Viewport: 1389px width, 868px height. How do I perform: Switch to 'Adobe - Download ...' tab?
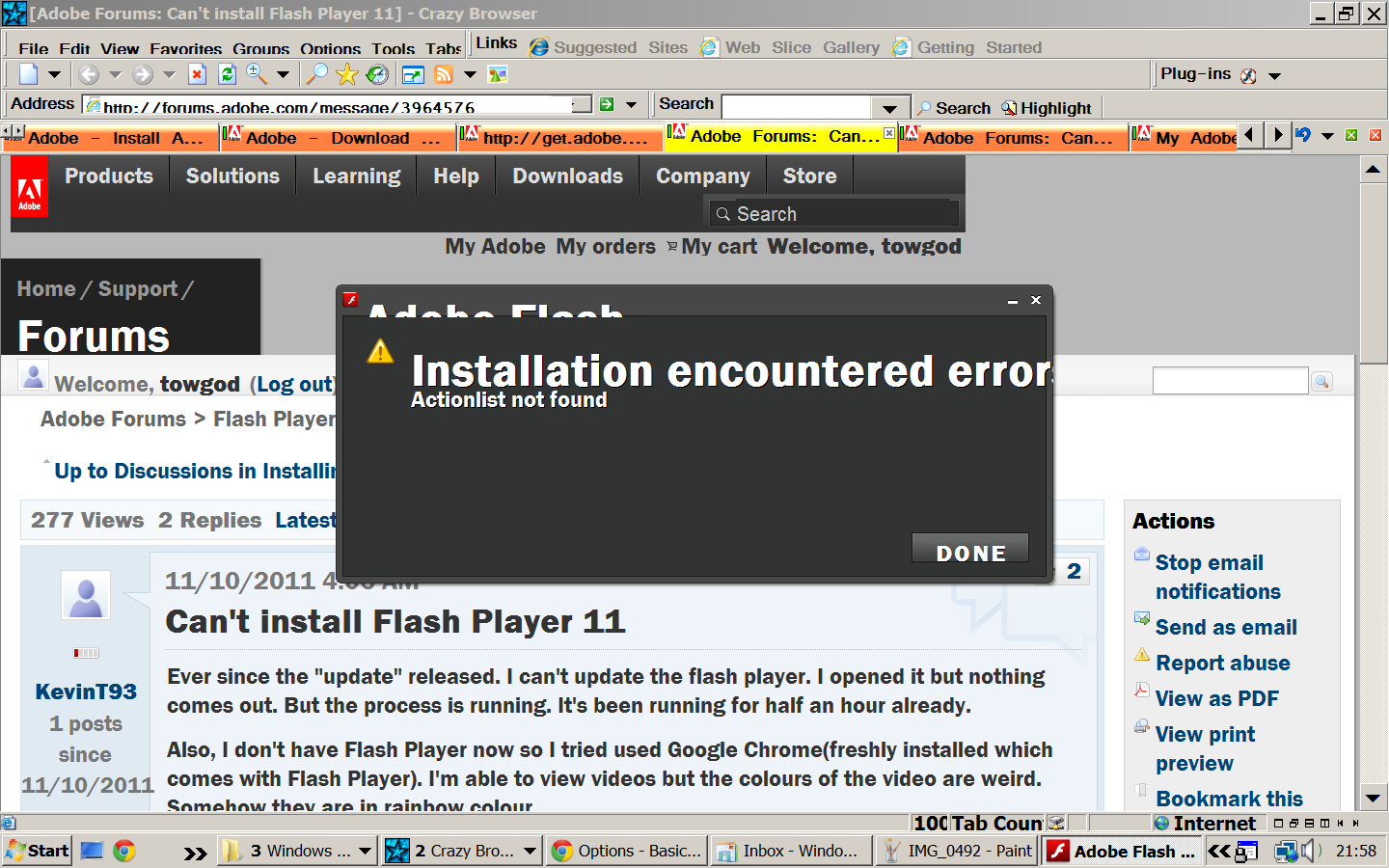click(x=338, y=138)
